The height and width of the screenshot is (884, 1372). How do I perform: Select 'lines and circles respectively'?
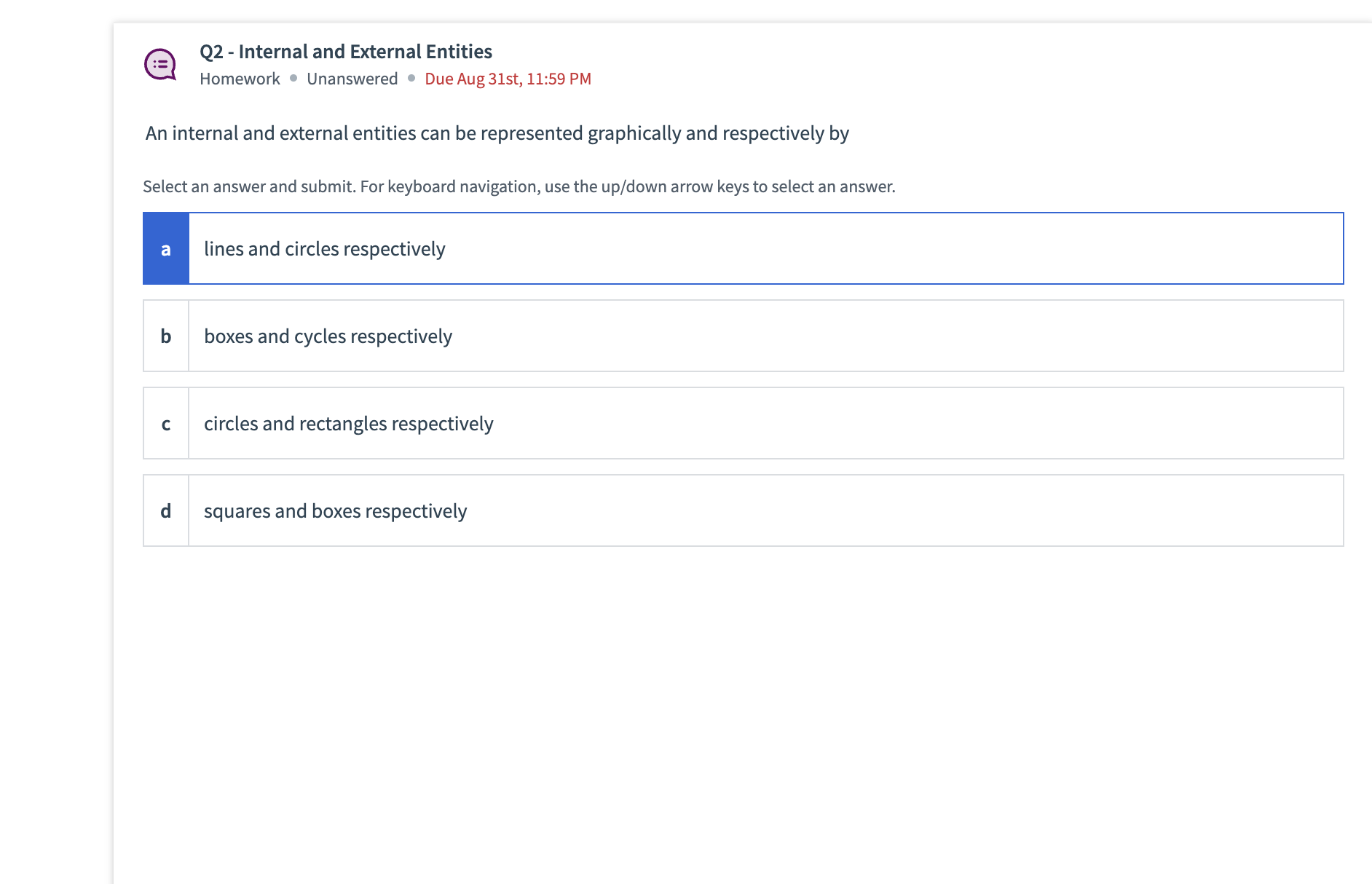(324, 248)
